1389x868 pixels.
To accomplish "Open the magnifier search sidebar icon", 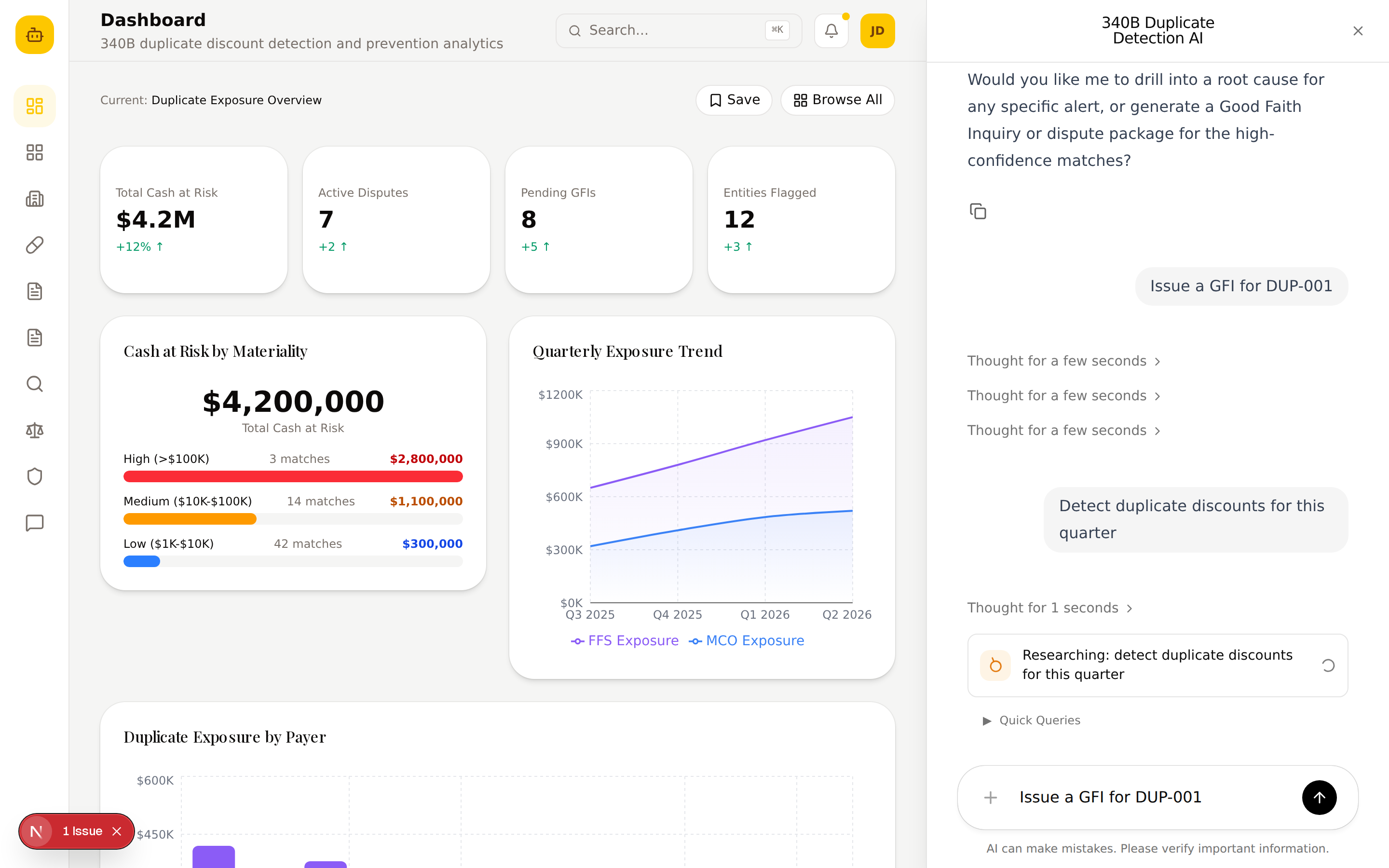I will (x=34, y=384).
